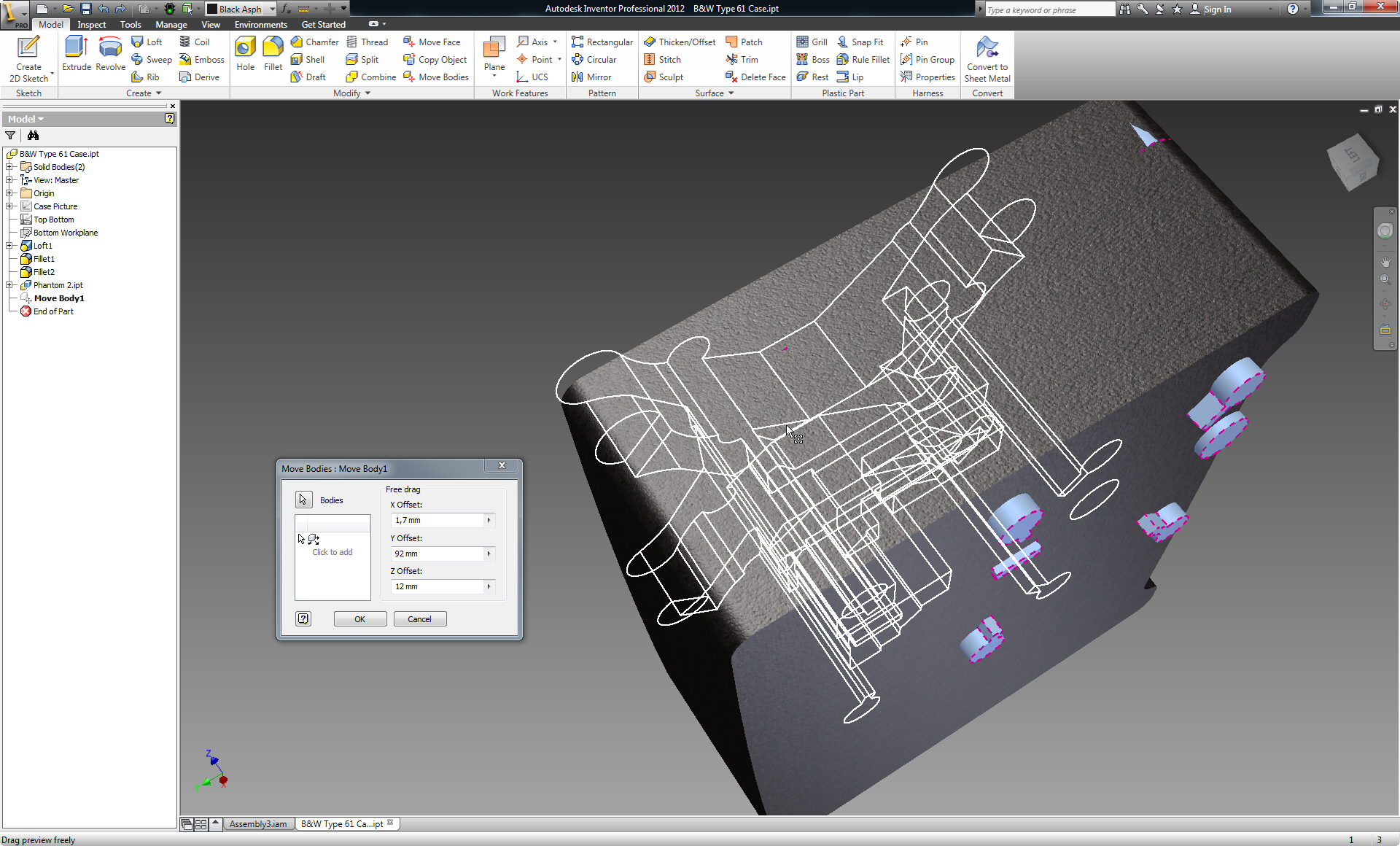Activate the Coil tool
The height and width of the screenshot is (846, 1400).
pos(194,42)
